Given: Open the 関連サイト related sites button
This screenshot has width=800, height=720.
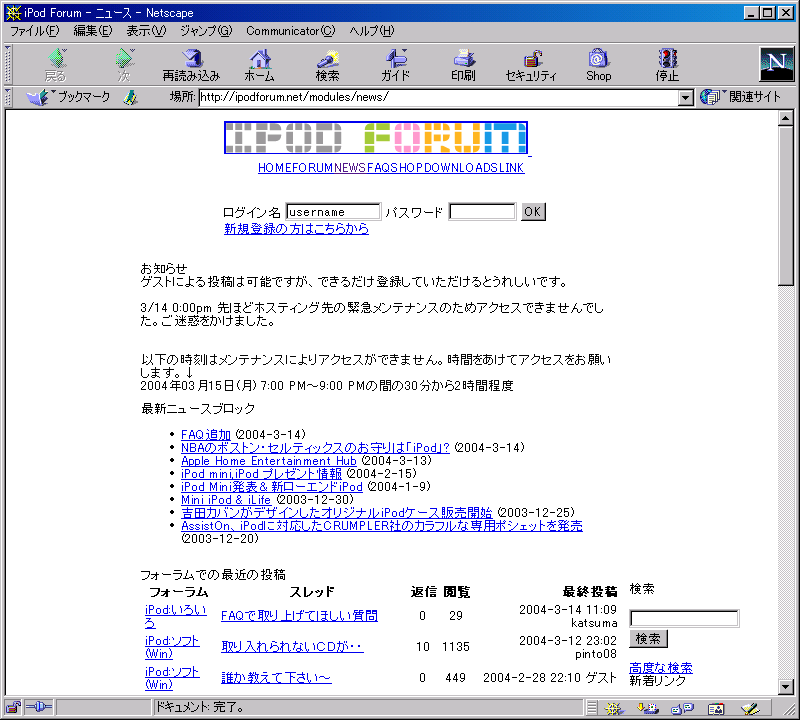Looking at the screenshot, I should coord(741,97).
